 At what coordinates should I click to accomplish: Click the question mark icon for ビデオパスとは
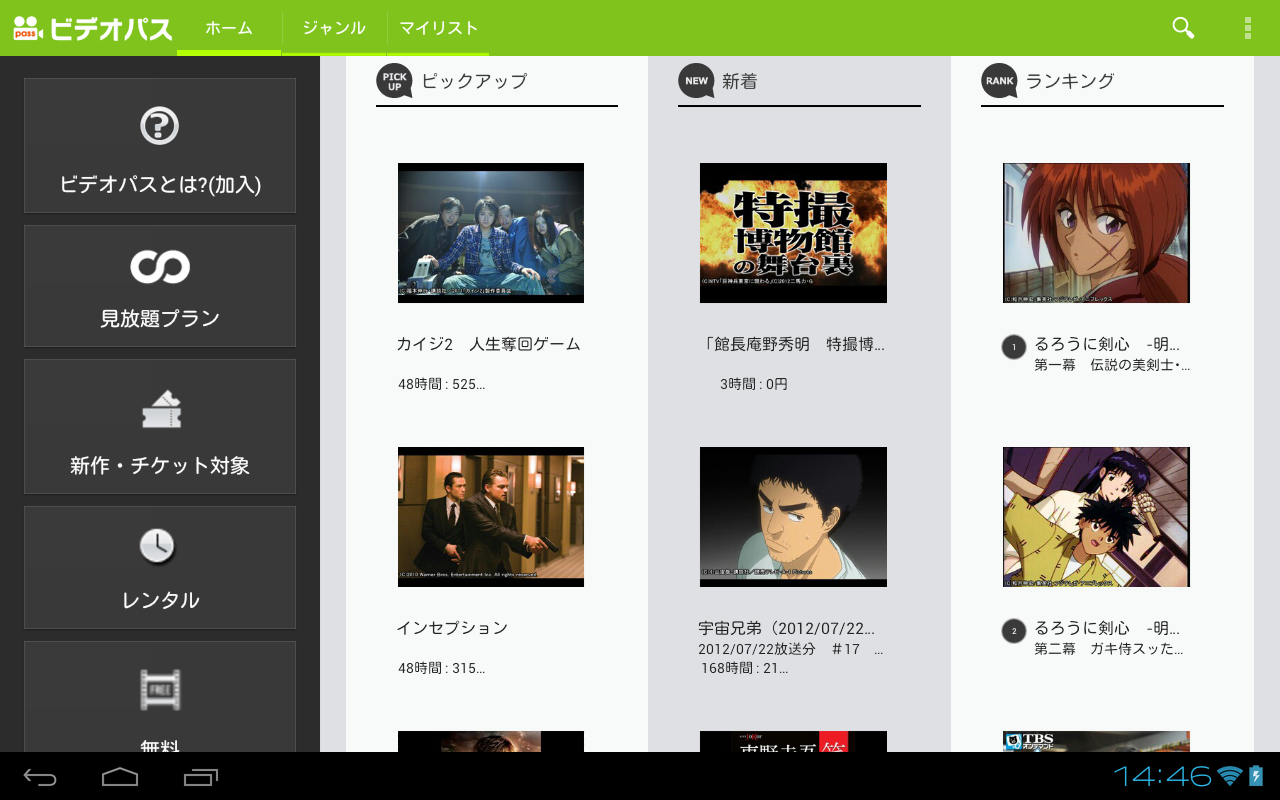click(160, 126)
